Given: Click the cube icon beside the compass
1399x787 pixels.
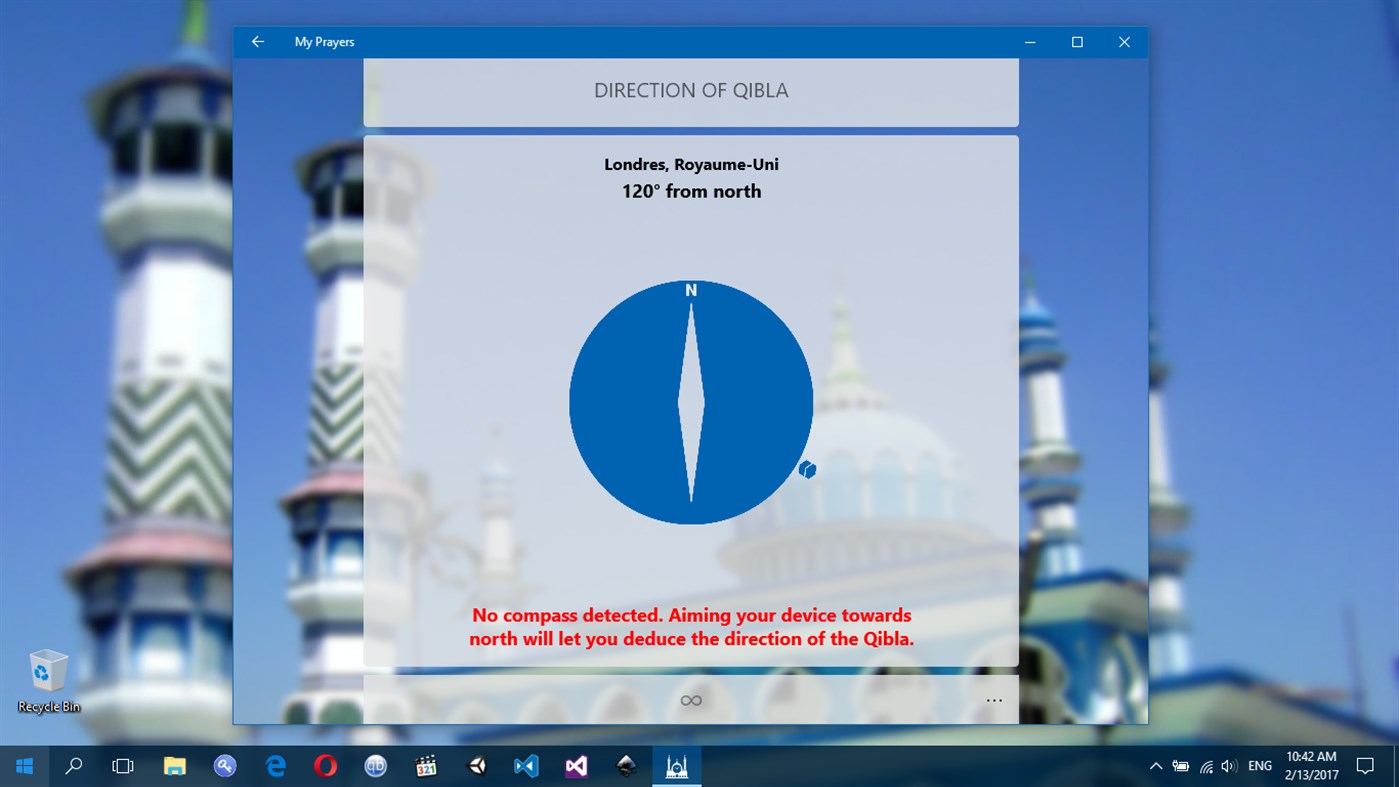Looking at the screenshot, I should 806,470.
